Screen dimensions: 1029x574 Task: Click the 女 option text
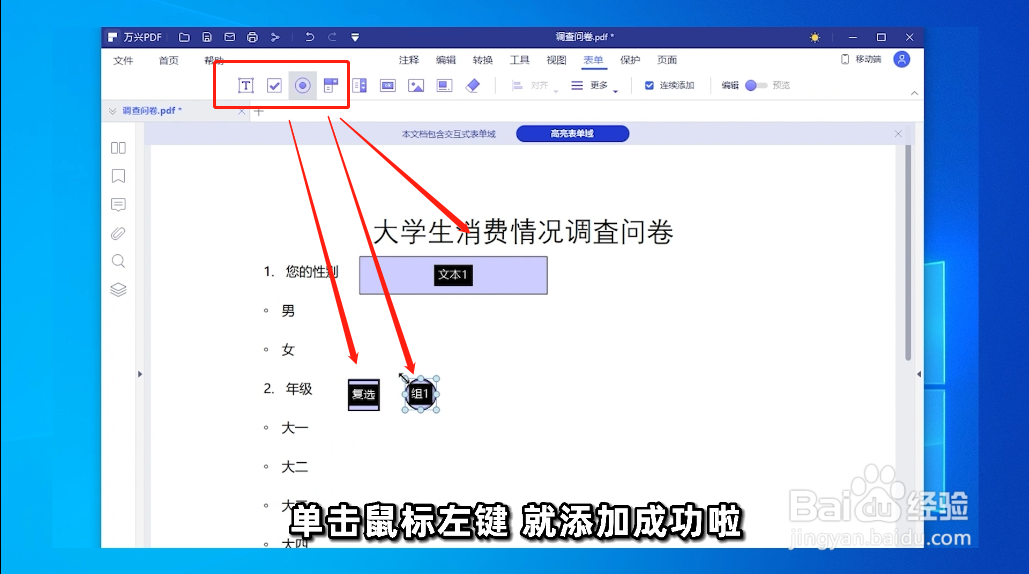288,350
